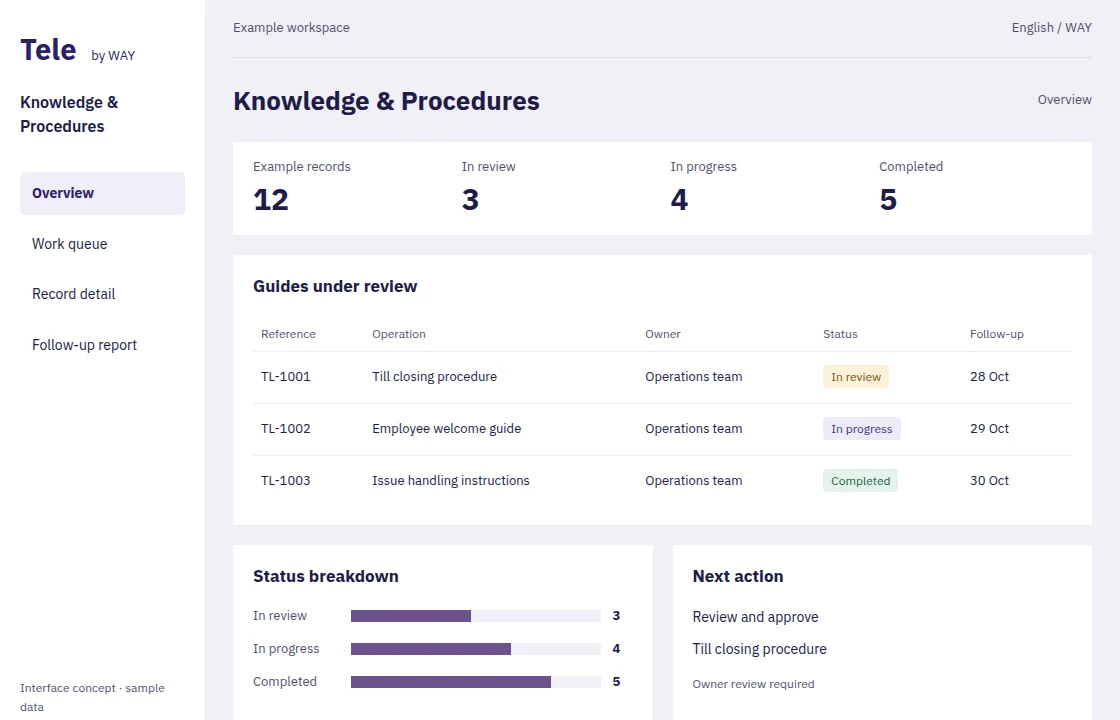1120x720 pixels.
Task: Click Completed label in Status breakdown
Action: [284, 681]
